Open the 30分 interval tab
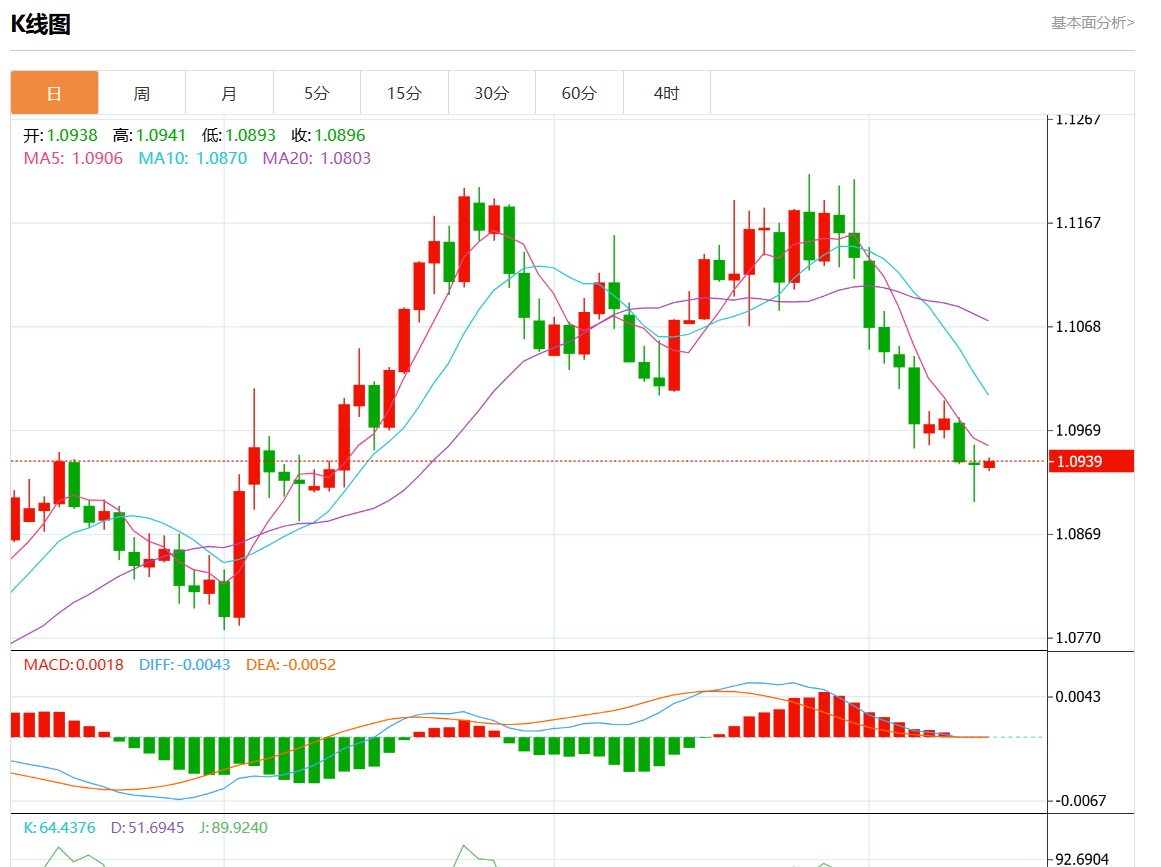Screen dimensions: 1161x867 click(x=491, y=93)
